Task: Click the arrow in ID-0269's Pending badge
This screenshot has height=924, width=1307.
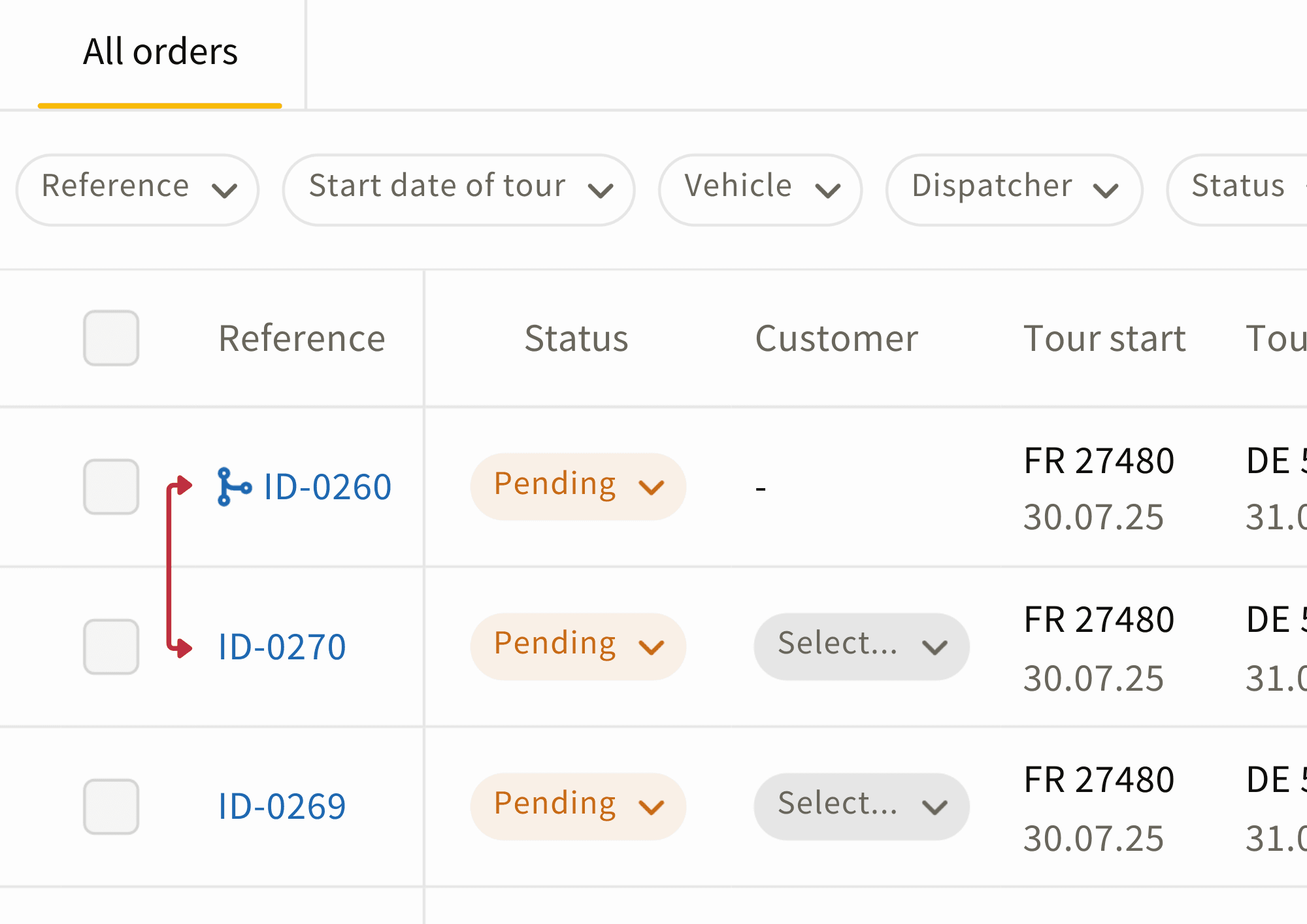Action: 651,807
